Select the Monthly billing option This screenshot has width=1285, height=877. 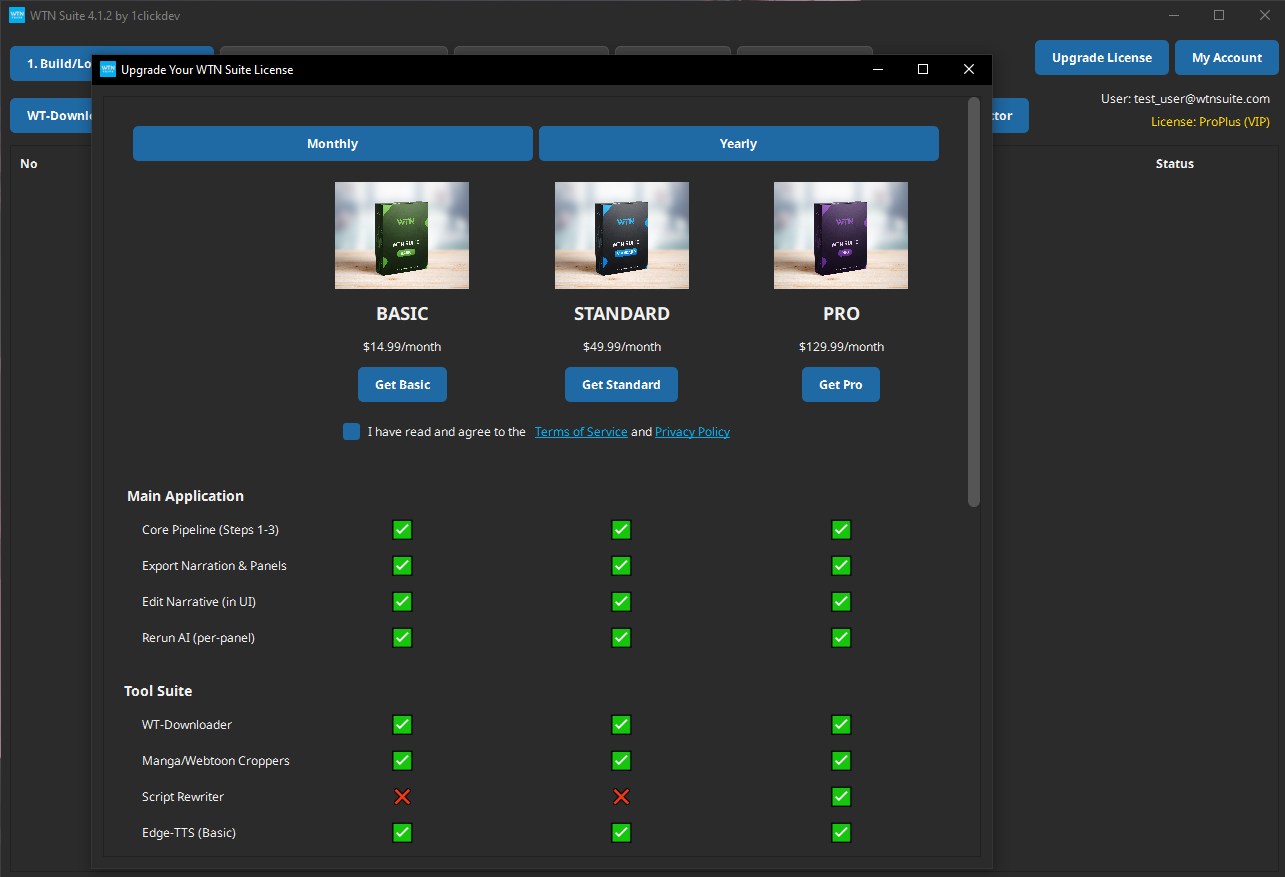click(x=332, y=143)
